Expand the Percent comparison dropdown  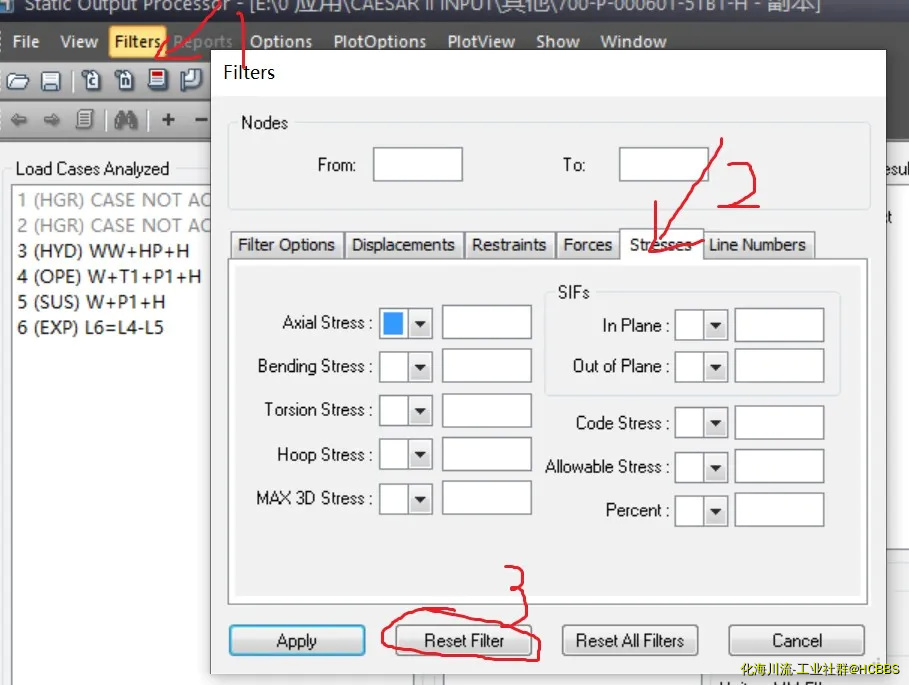(715, 510)
